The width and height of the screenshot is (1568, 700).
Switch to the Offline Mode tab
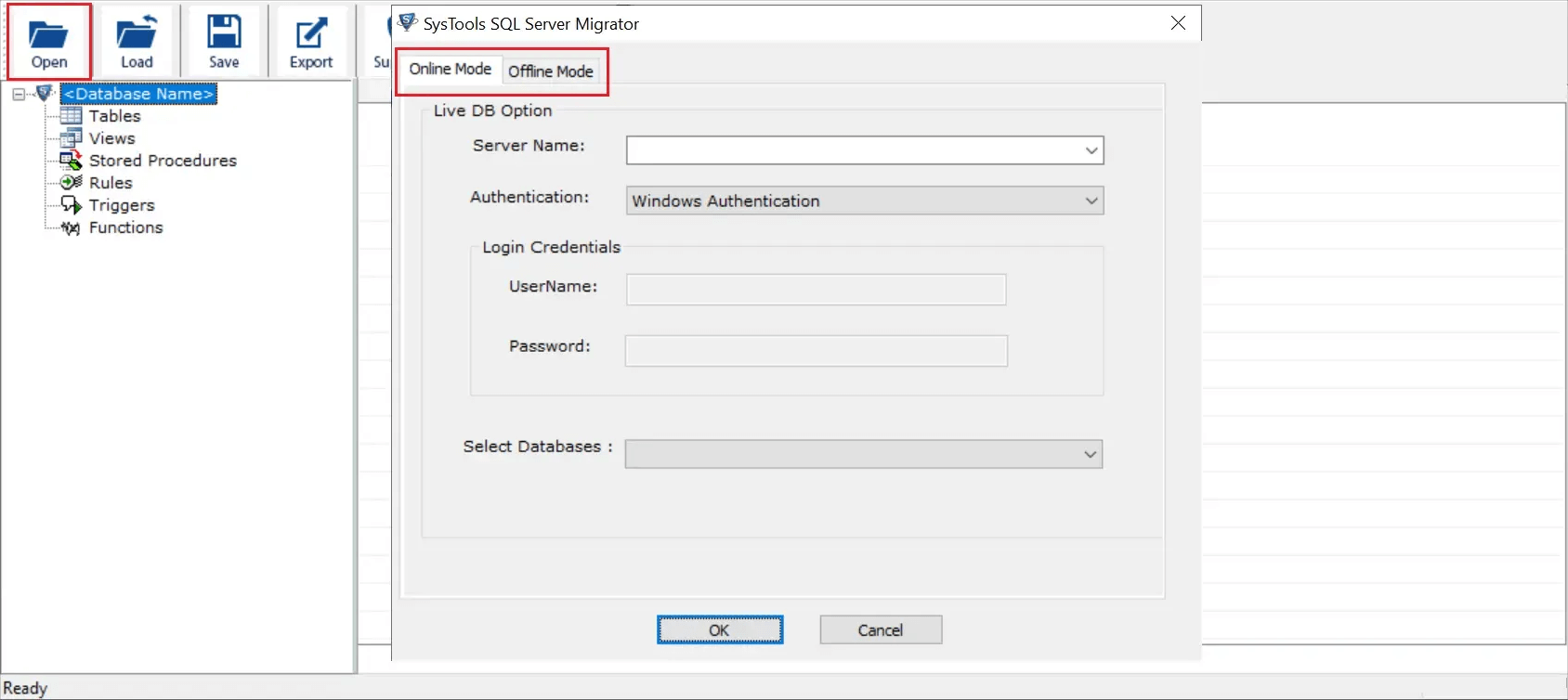(551, 71)
